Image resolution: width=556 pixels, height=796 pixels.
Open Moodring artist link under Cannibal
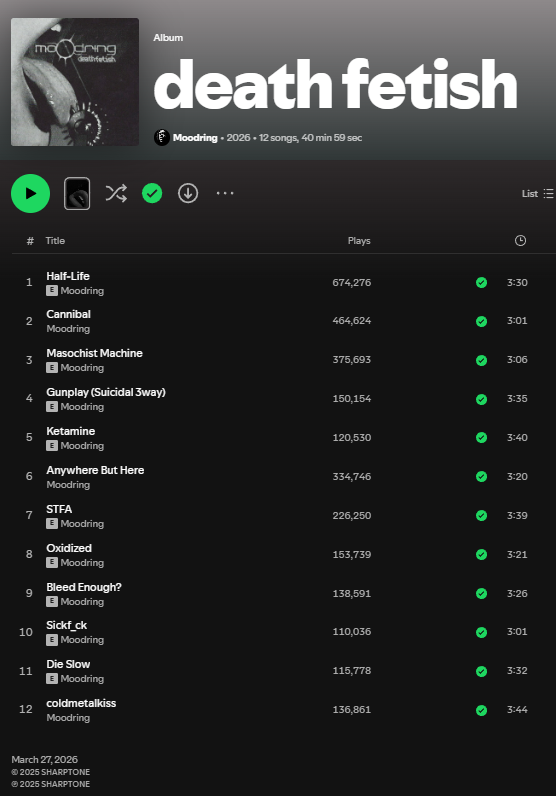(x=68, y=329)
